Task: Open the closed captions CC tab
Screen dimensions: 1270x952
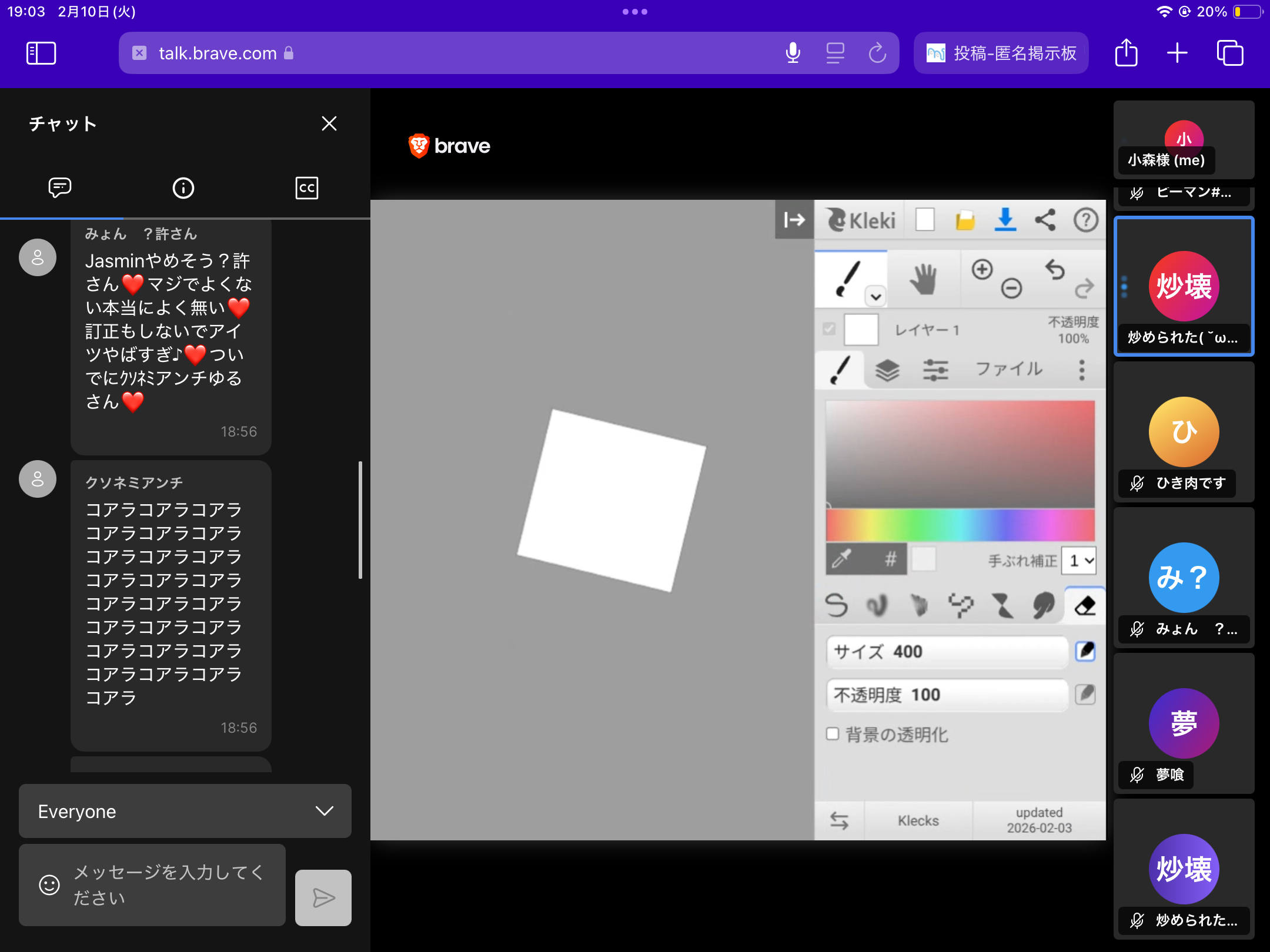Action: pos(306,188)
